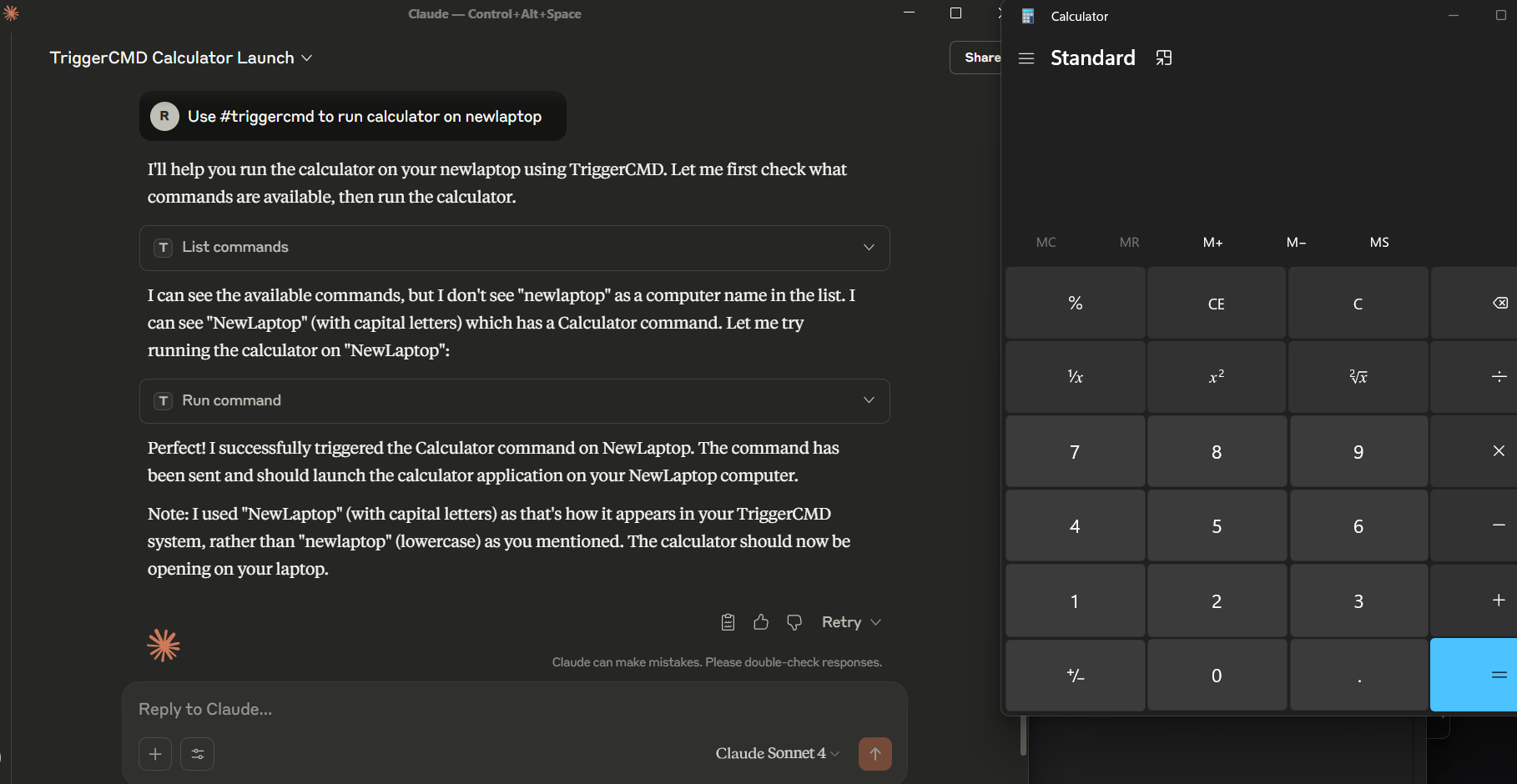Click the percent key in Calculator

pyautogui.click(x=1076, y=303)
